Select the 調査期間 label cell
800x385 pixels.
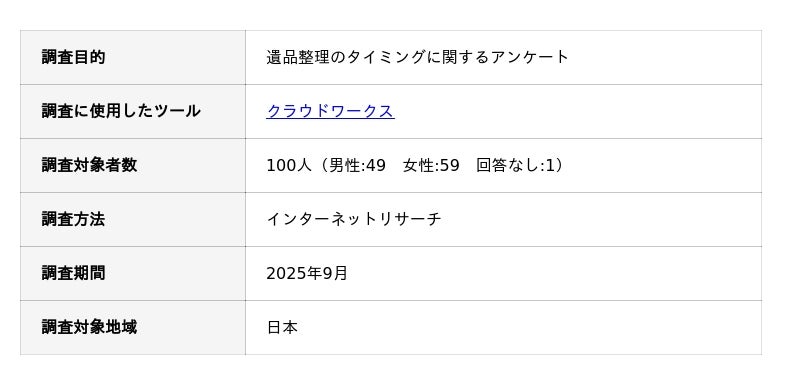pyautogui.click(x=133, y=273)
